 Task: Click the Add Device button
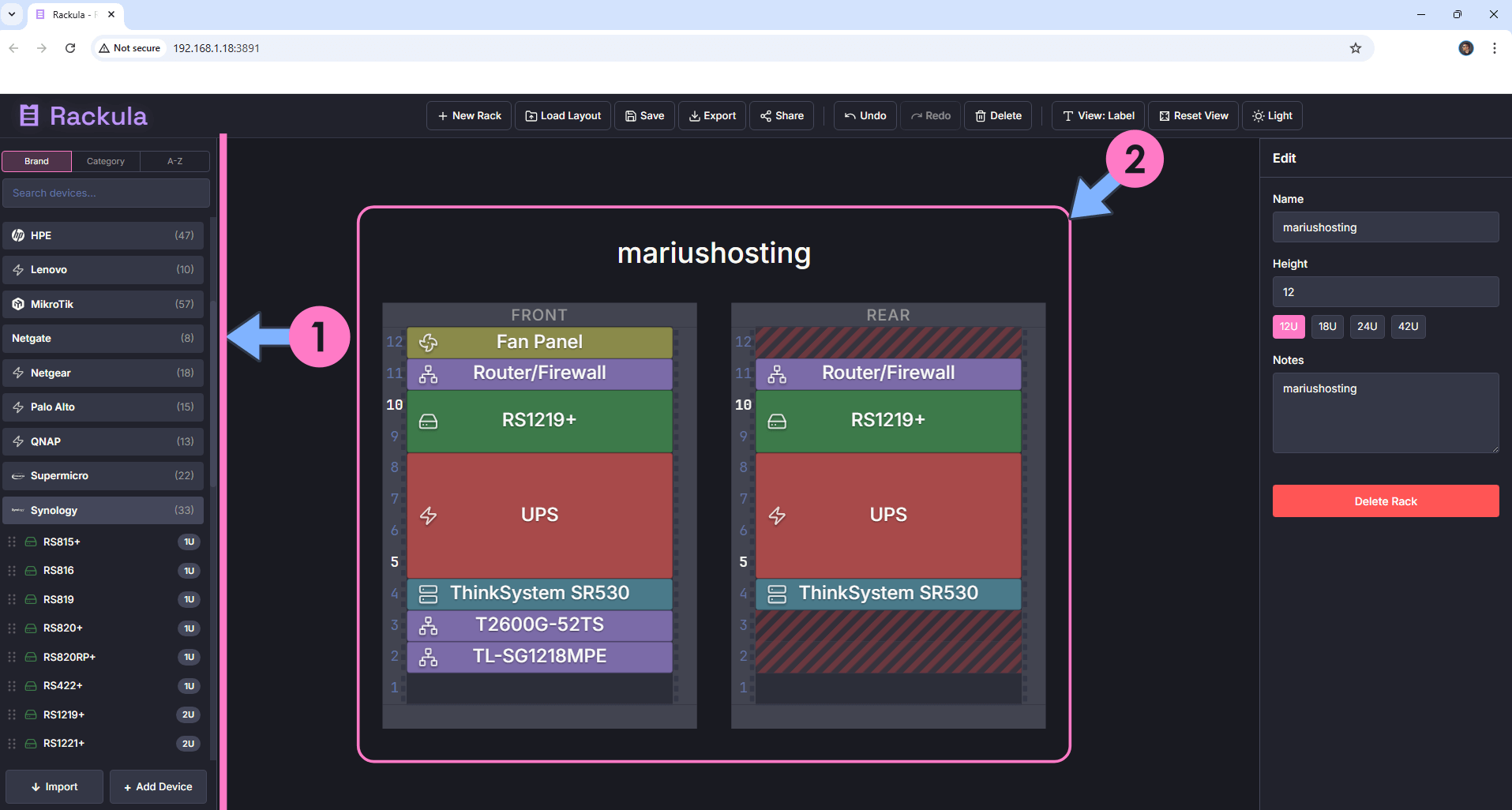tap(158, 786)
